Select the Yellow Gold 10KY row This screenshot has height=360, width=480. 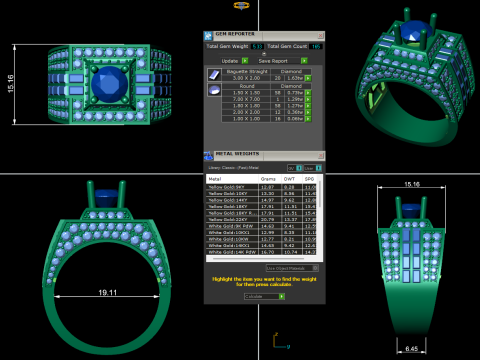[261, 193]
